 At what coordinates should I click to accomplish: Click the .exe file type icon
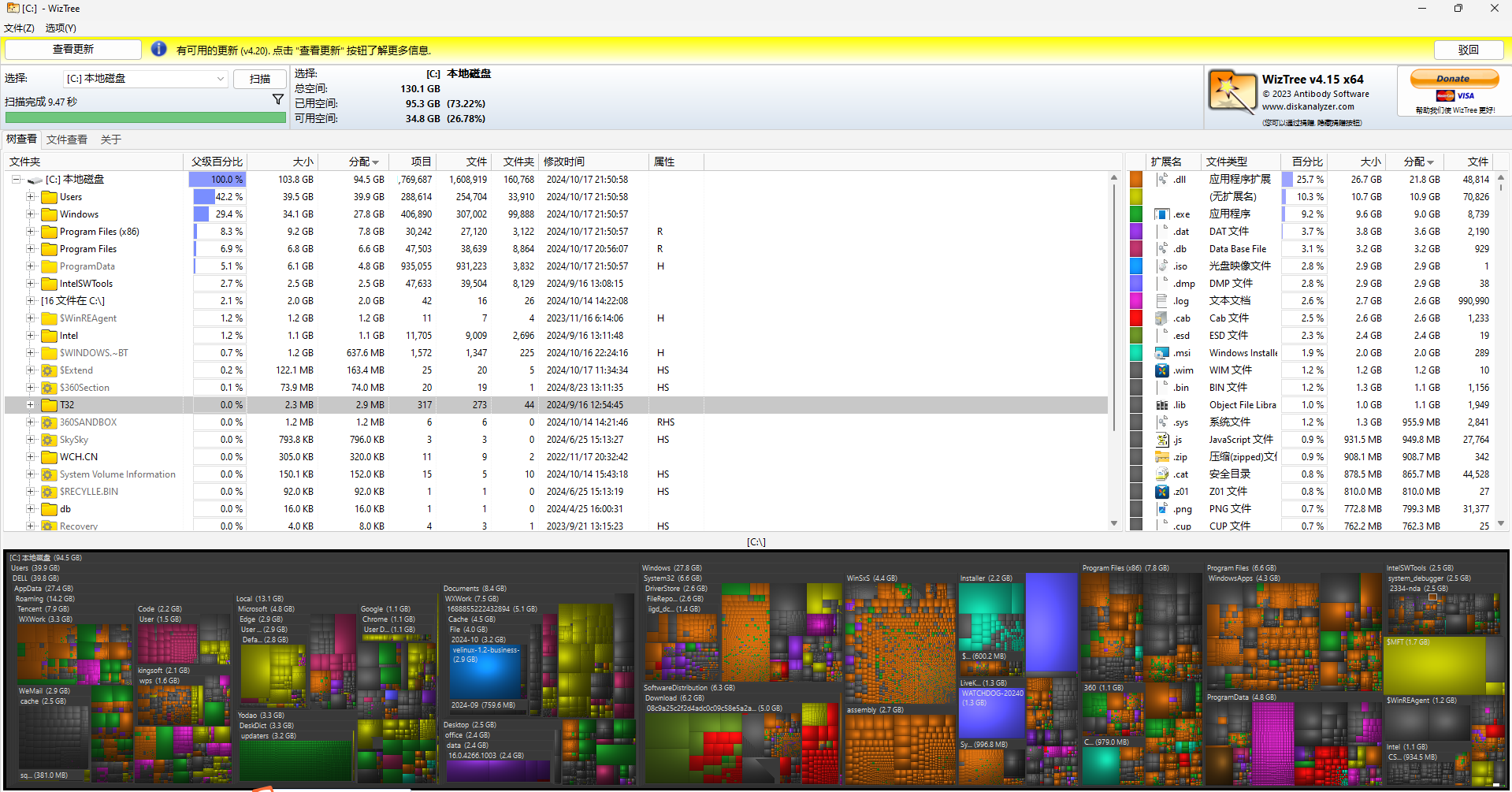click(x=1162, y=214)
